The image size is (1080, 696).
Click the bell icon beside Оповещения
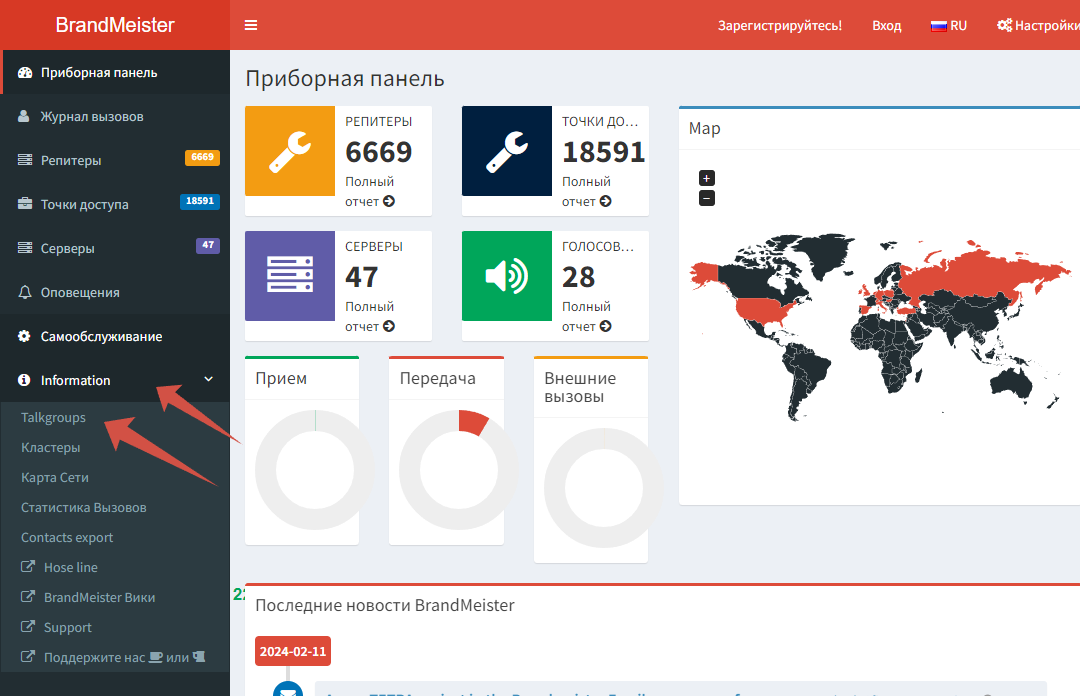coord(25,292)
